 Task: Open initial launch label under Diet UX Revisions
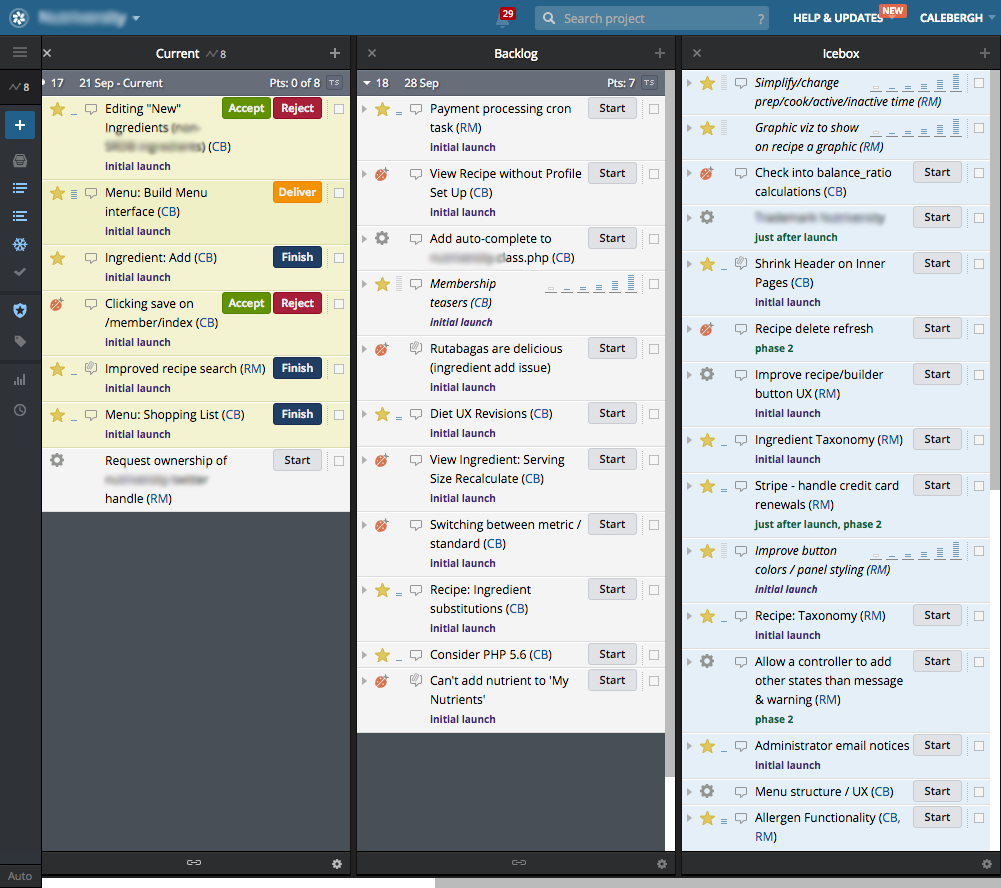(x=463, y=433)
